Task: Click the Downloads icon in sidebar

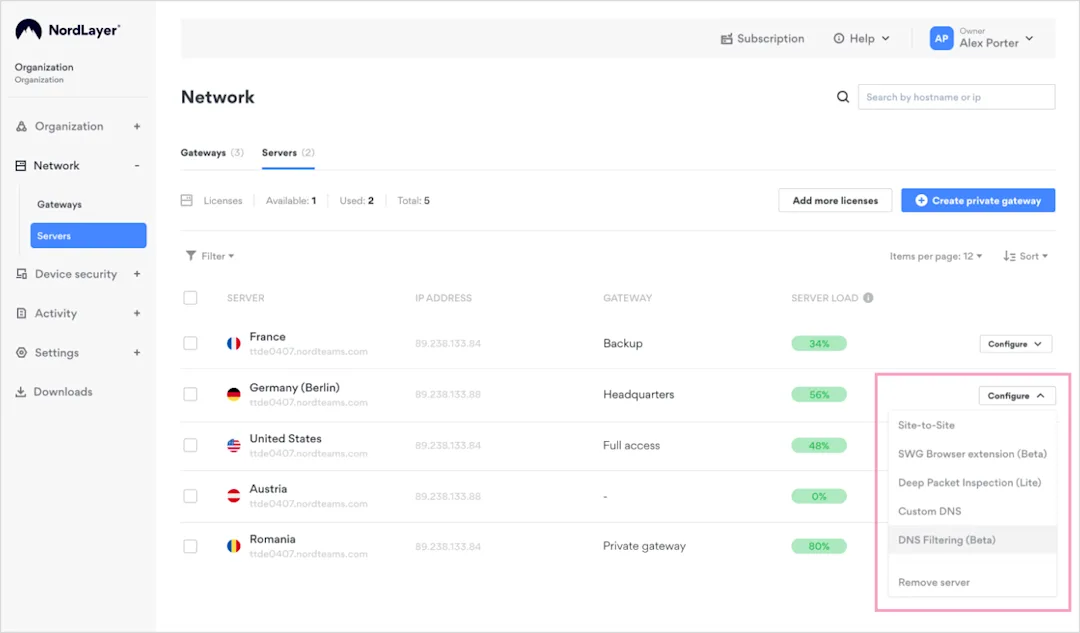Action: coord(23,391)
